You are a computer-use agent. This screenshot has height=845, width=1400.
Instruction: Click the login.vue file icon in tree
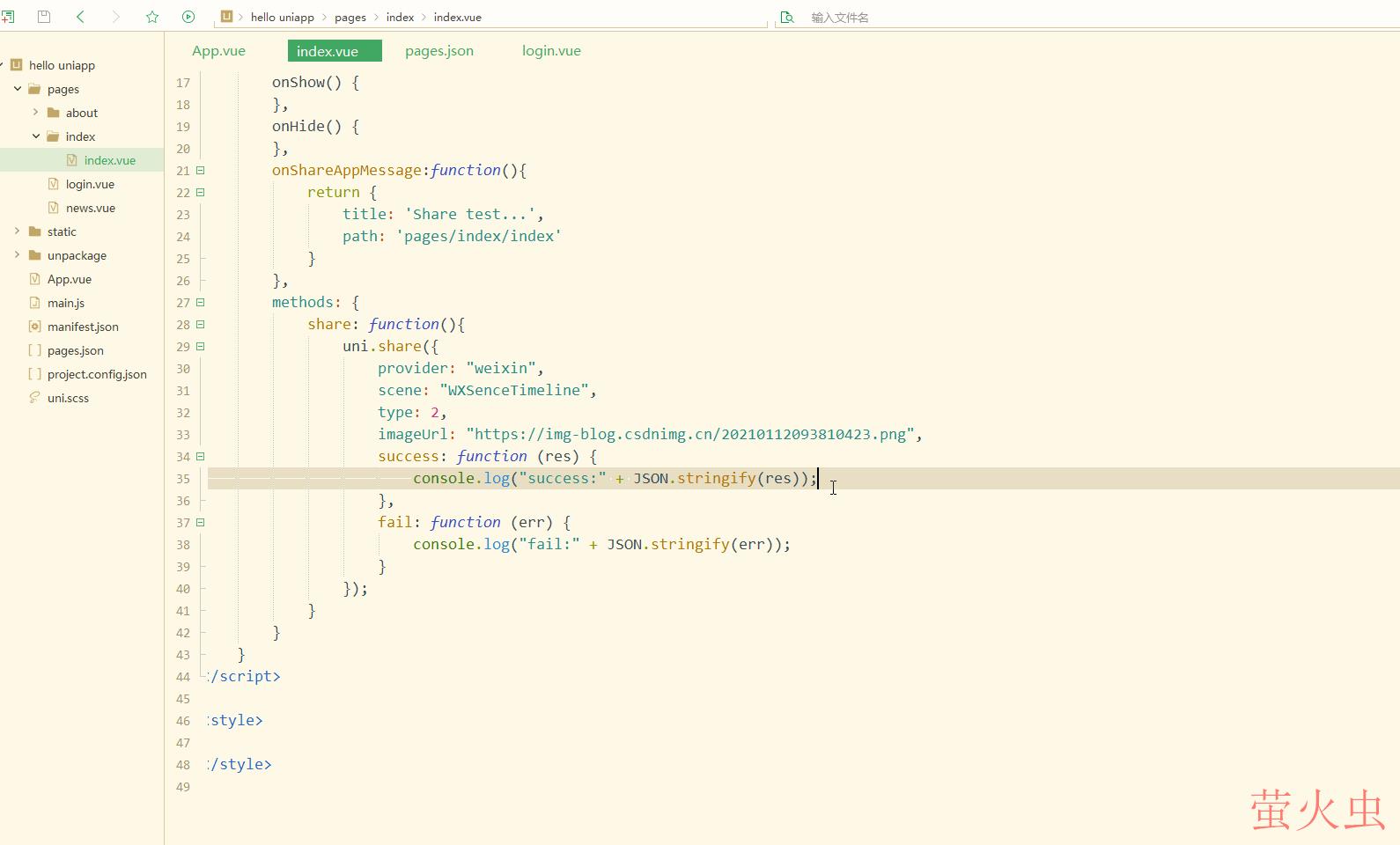click(54, 184)
